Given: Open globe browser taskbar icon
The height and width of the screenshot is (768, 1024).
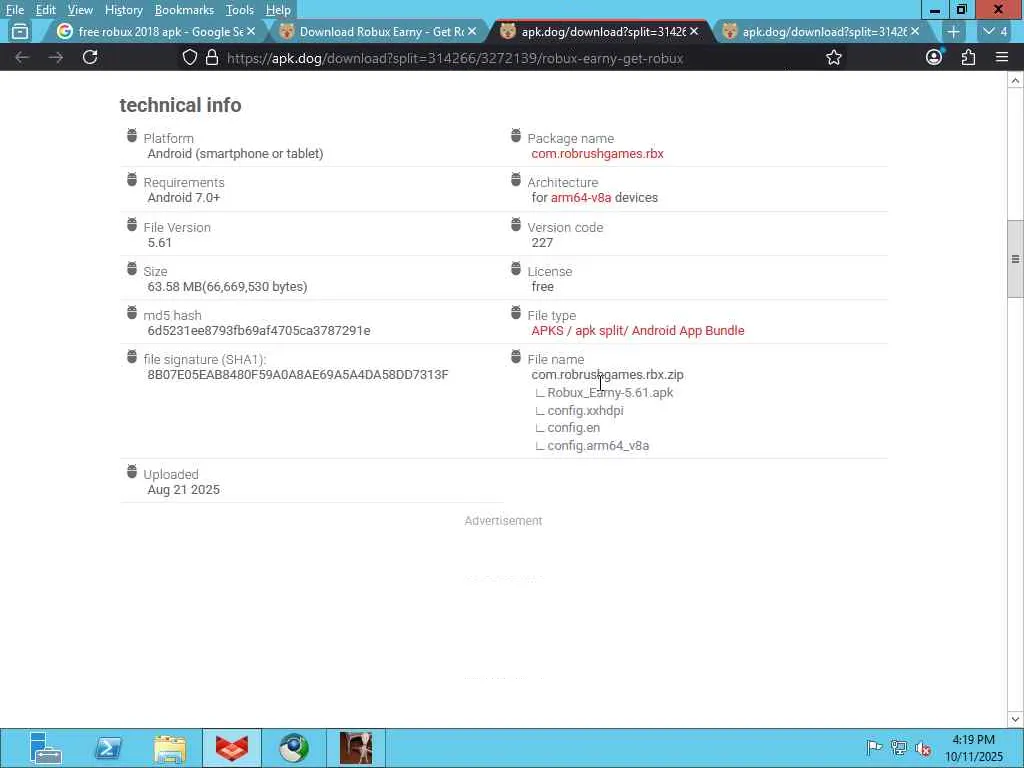Looking at the screenshot, I should (294, 748).
